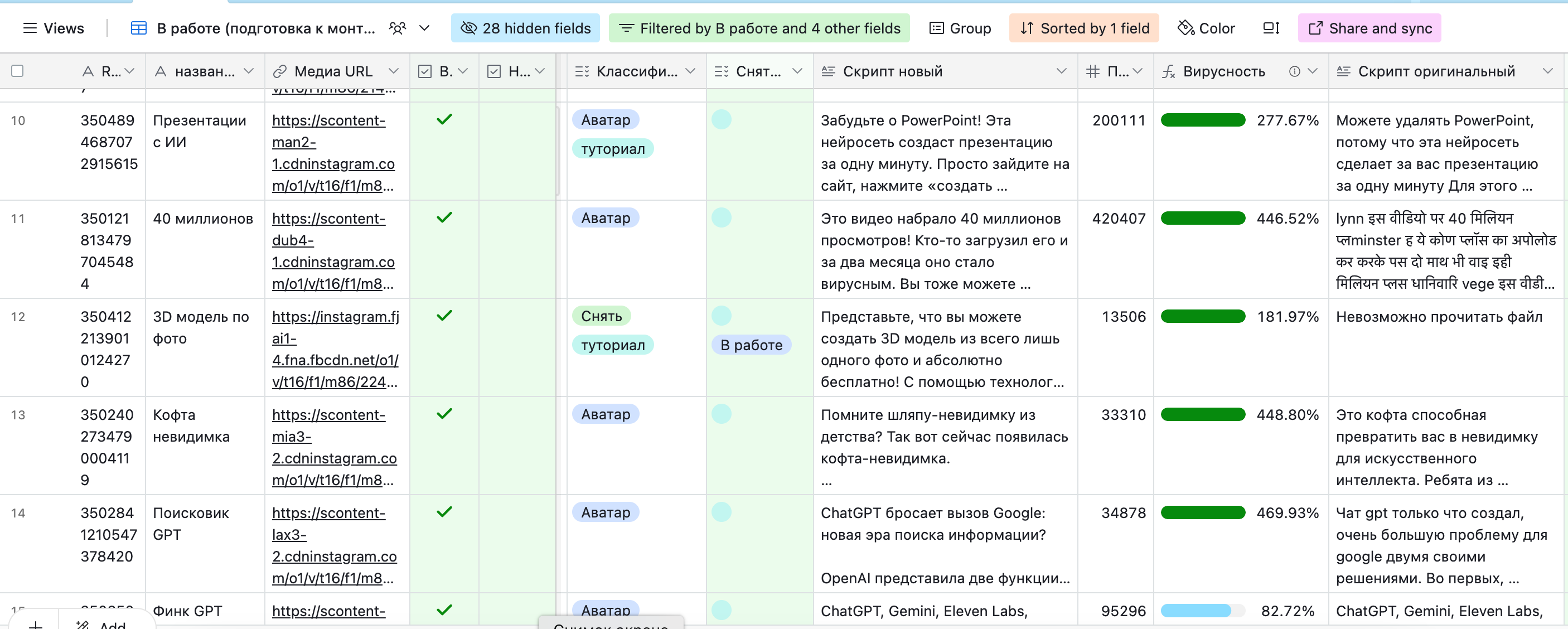1568x629 pixels.
Task: Toggle the select-all rows checkbox
Action: point(18,71)
